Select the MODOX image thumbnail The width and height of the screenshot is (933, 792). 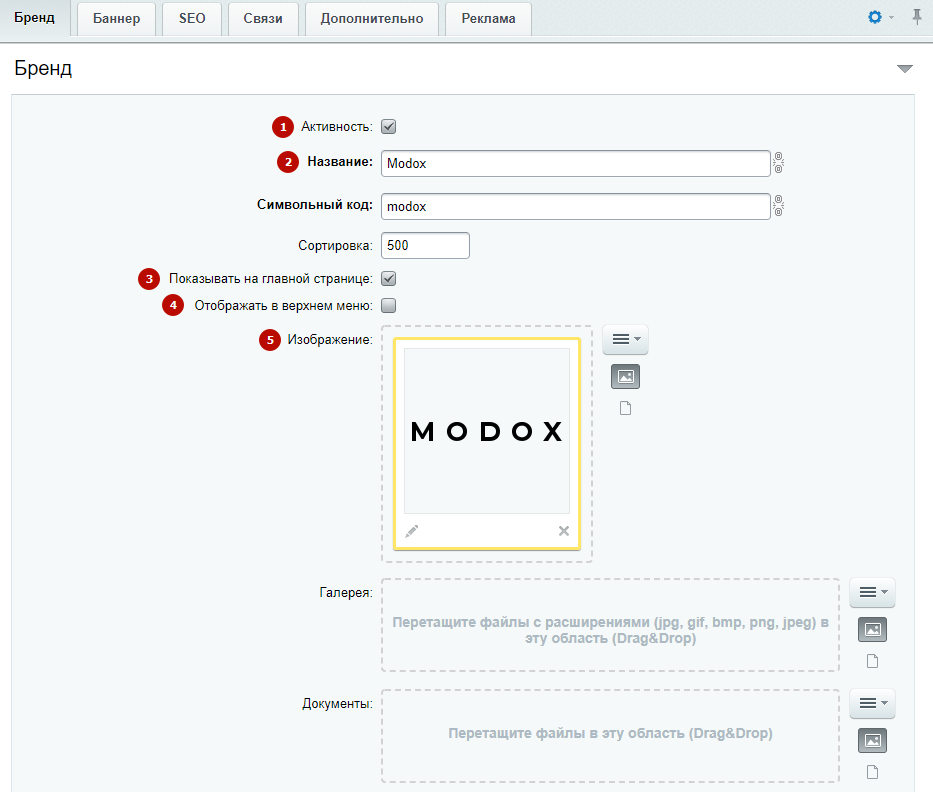[x=487, y=431]
